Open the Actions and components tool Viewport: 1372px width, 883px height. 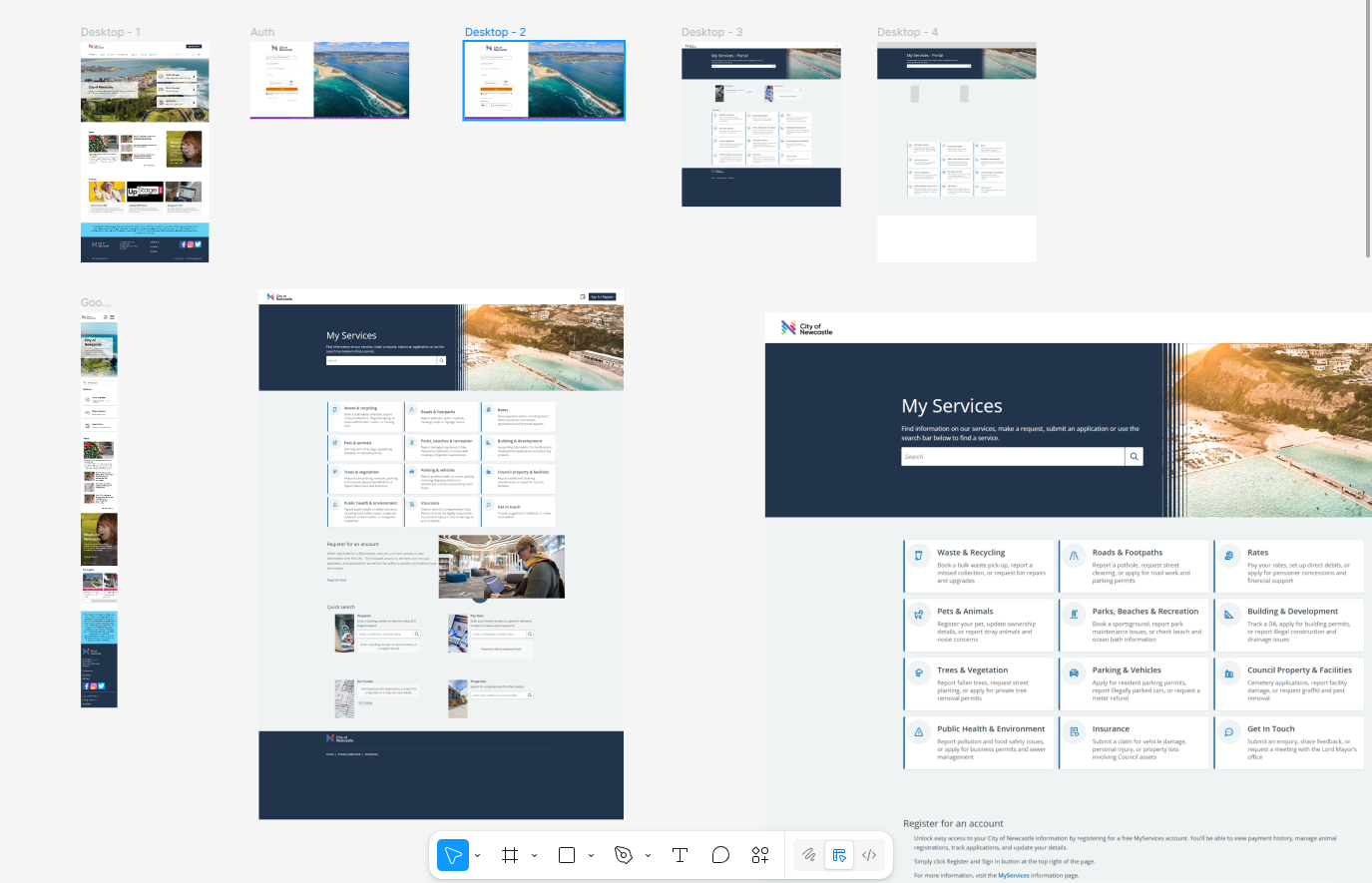coord(760,855)
